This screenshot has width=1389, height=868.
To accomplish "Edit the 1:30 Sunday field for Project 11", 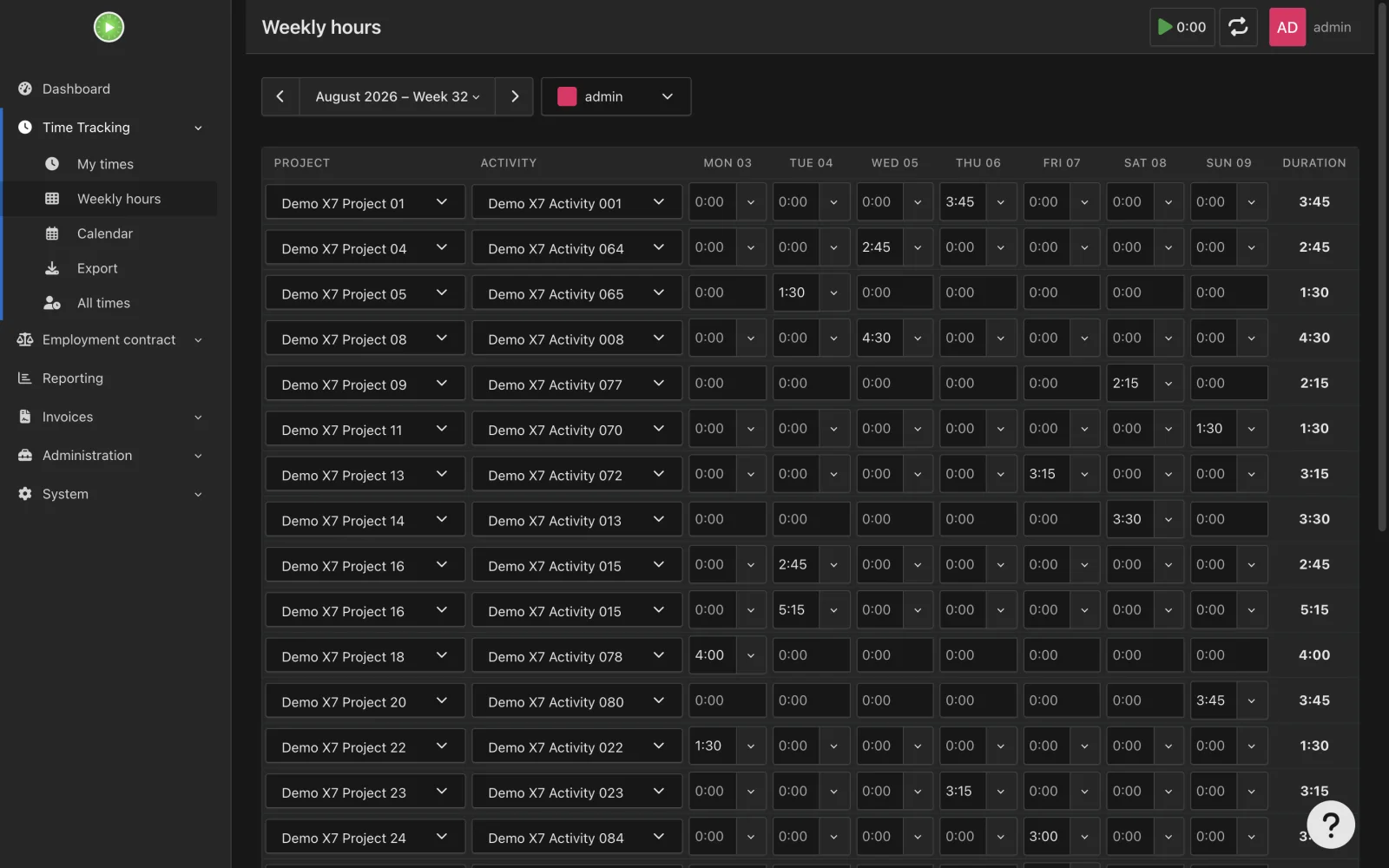I will point(1212,428).
